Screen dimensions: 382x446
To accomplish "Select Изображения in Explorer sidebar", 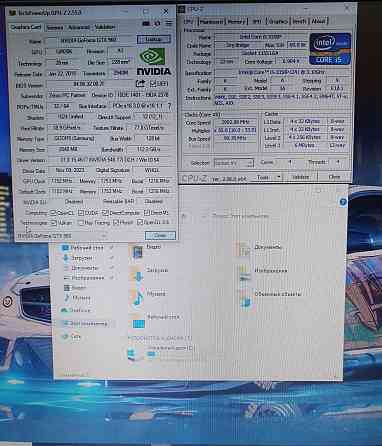I will pos(88,278).
